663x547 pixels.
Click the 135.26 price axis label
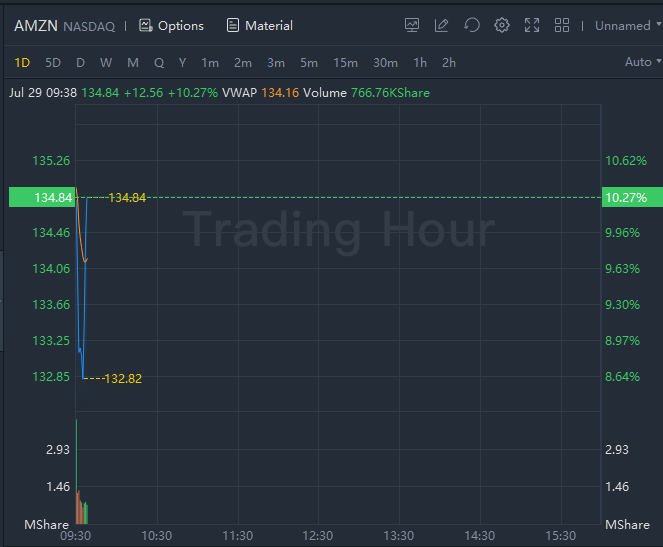51,161
